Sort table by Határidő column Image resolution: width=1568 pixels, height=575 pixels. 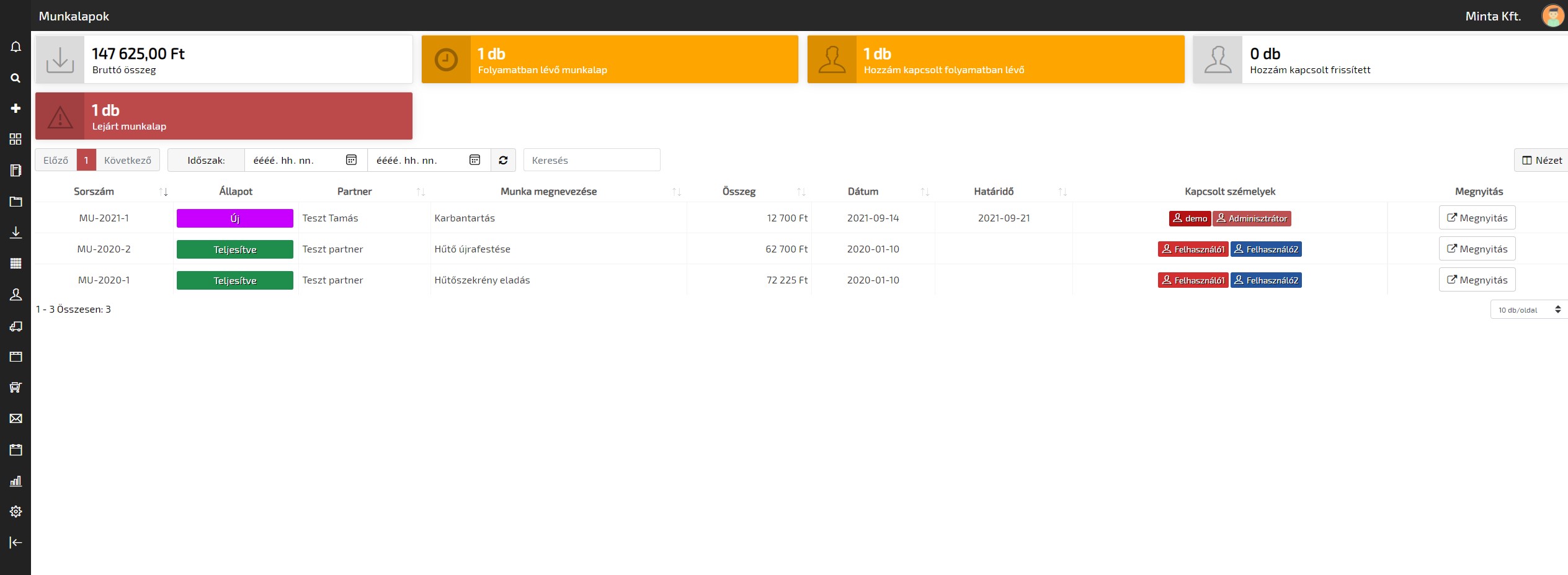pyautogui.click(x=1062, y=192)
